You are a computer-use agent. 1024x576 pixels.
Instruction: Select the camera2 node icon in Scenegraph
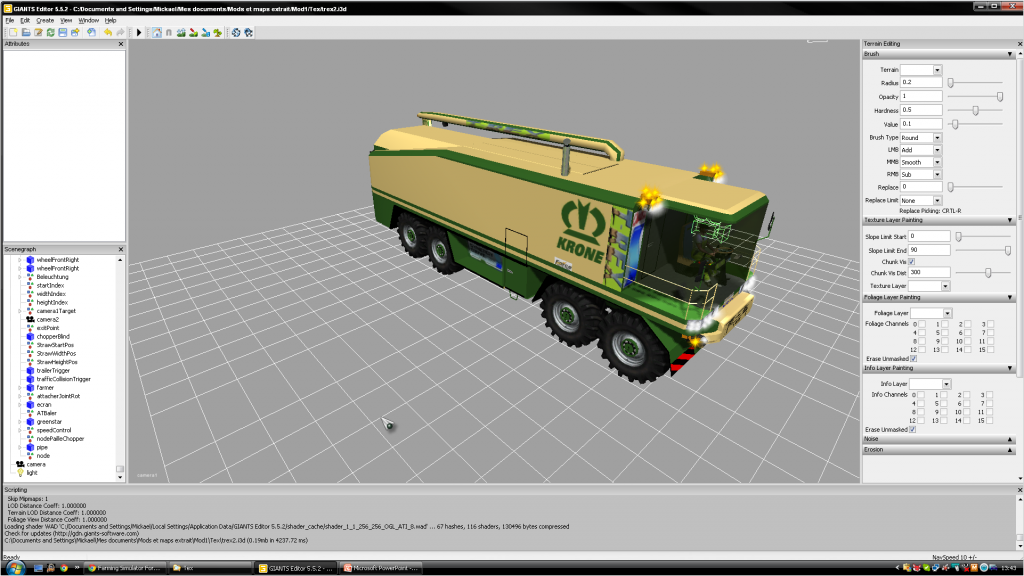click(30, 319)
